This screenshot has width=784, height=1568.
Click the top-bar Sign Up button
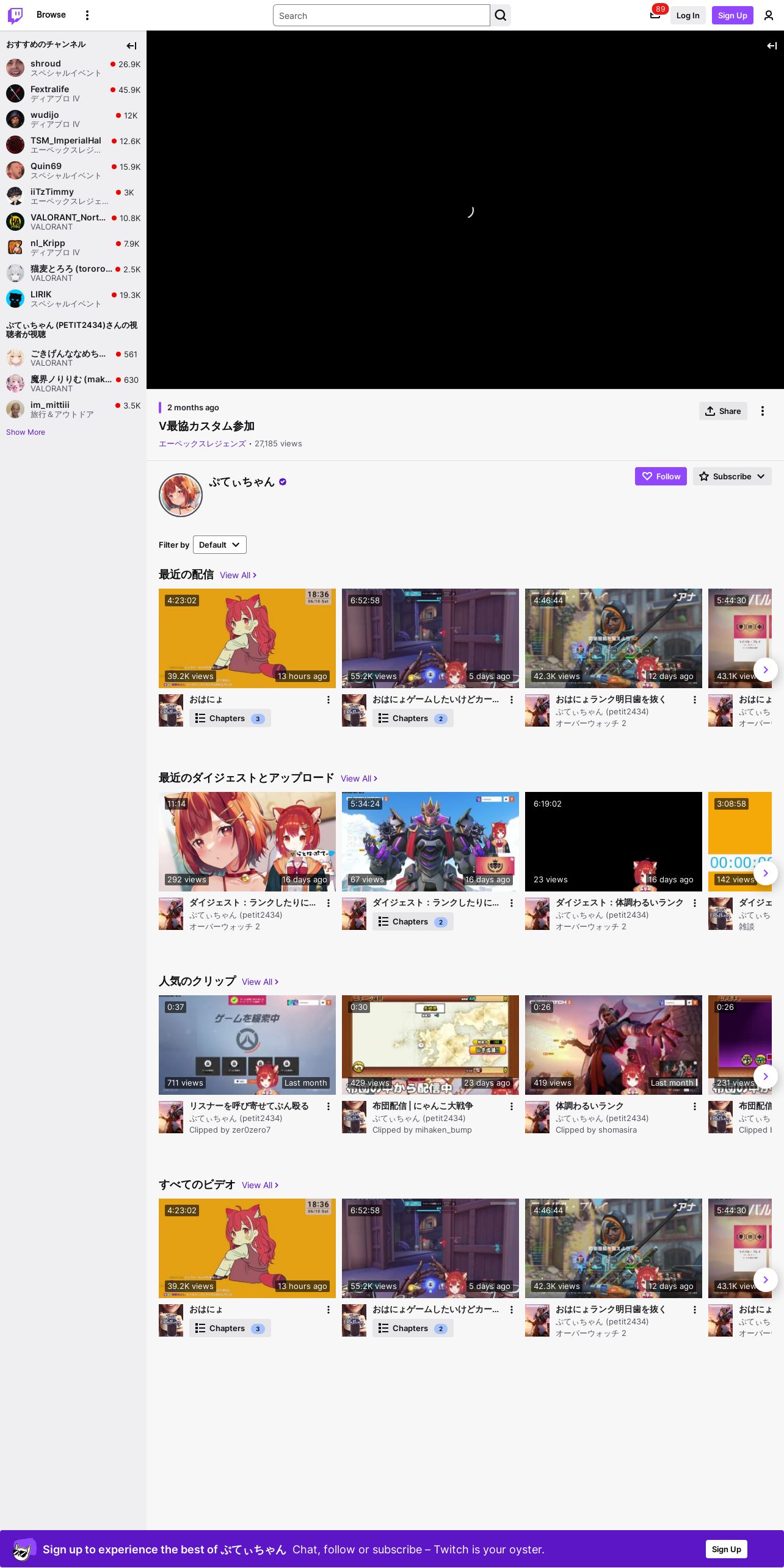tap(733, 15)
